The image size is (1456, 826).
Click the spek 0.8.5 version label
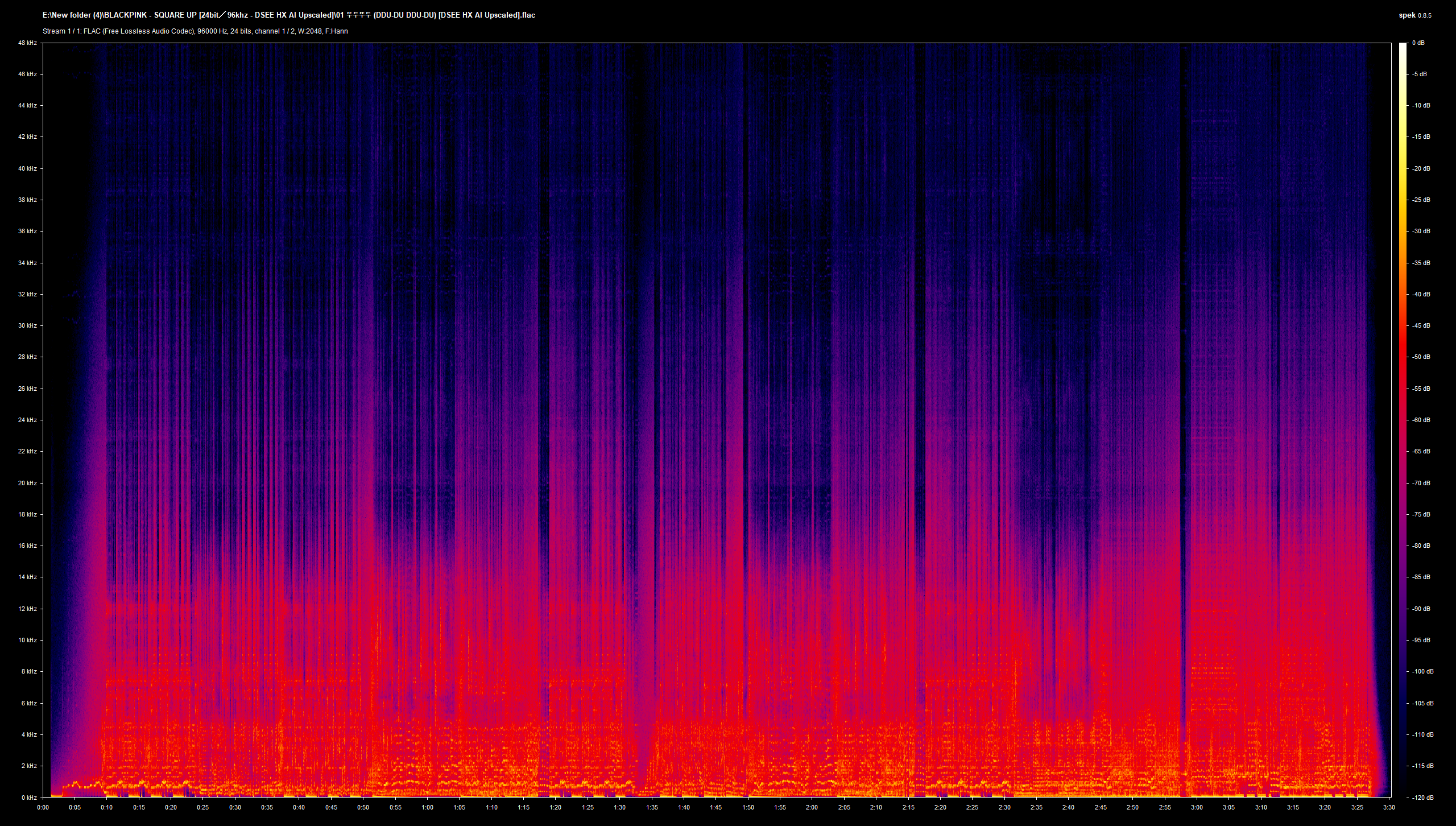[1415, 15]
